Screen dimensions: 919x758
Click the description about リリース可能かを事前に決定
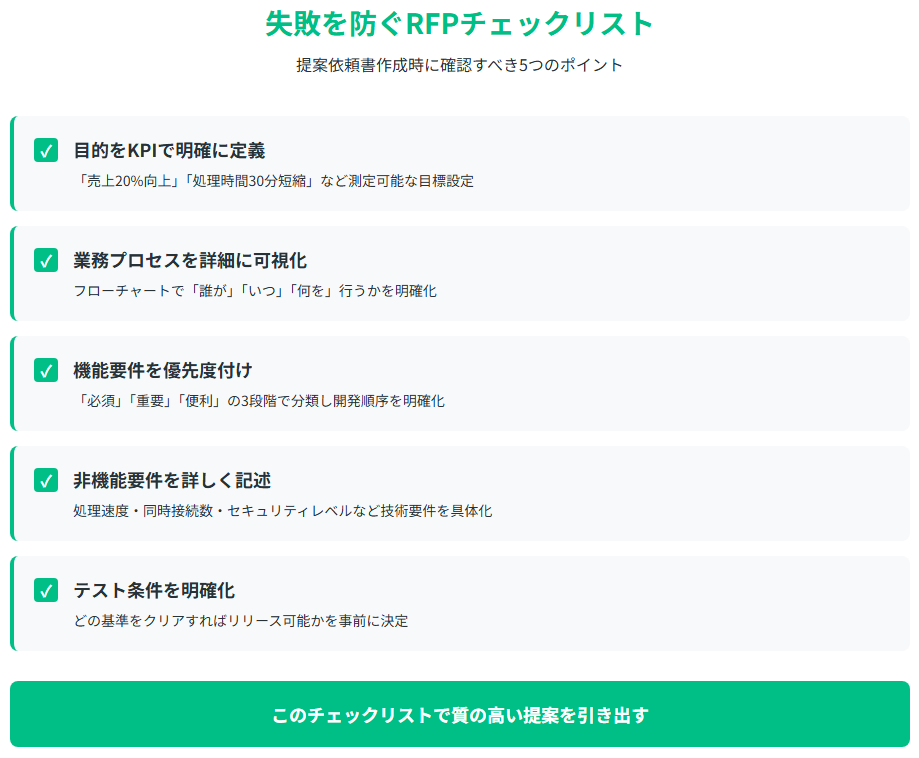pyautogui.click(x=241, y=621)
